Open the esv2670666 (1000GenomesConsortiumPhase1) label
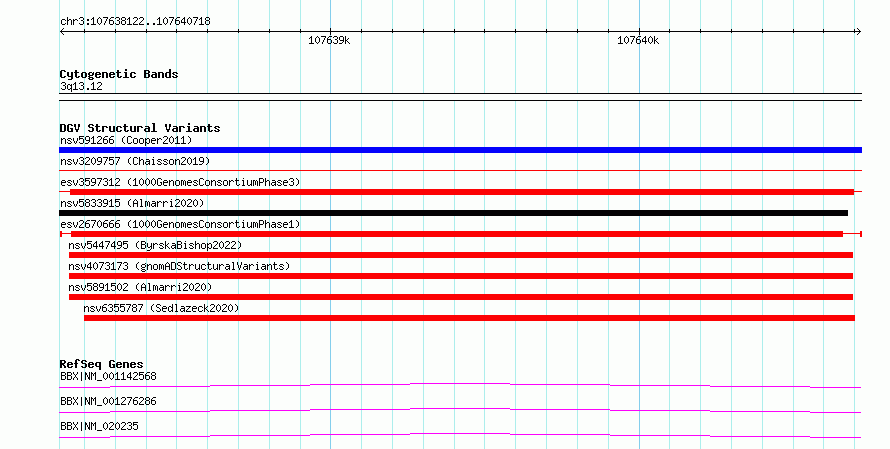The image size is (890, 449). (180, 224)
